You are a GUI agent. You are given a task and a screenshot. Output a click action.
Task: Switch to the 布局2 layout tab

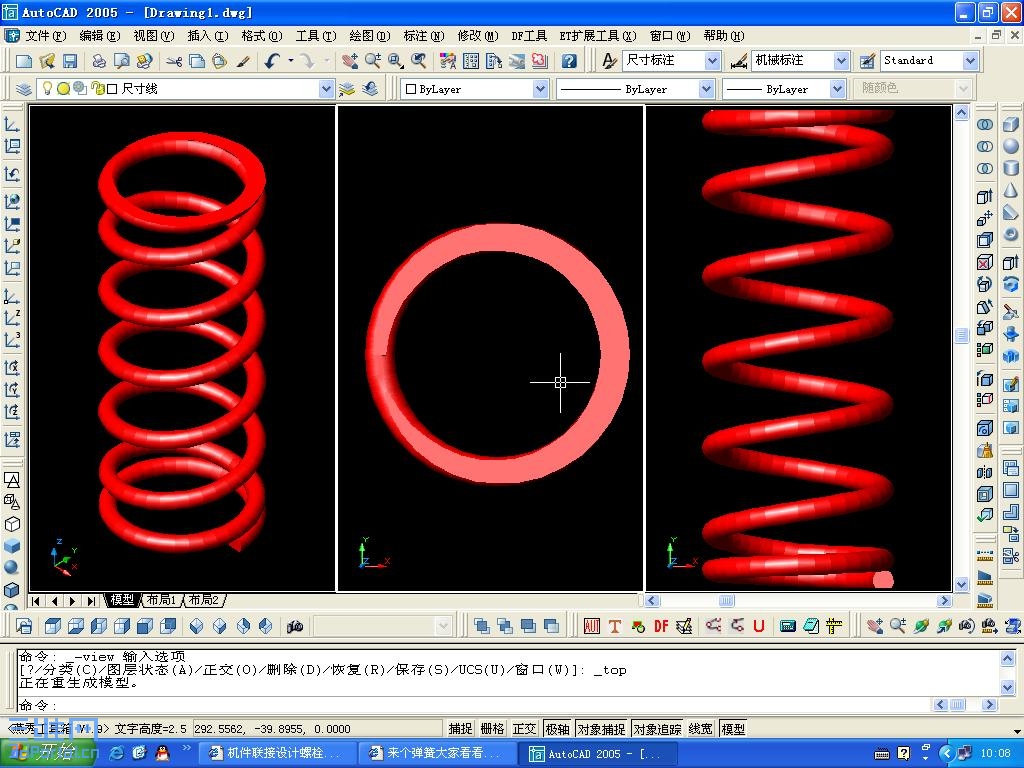coord(204,600)
